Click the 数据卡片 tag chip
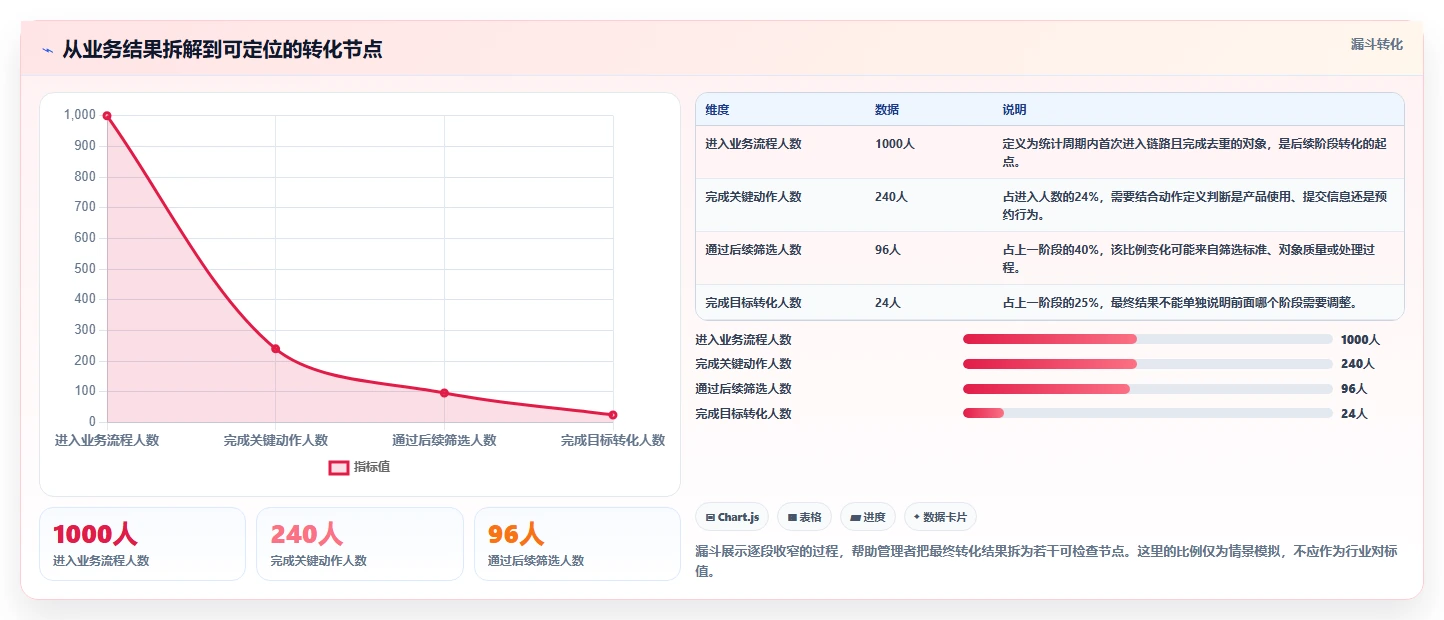This screenshot has width=1444, height=620. pyautogui.click(x=940, y=517)
